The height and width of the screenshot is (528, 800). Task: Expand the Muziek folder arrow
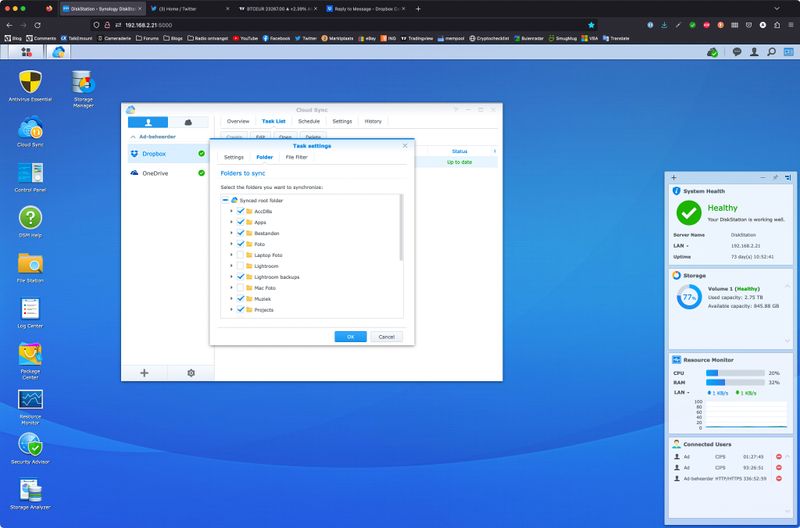[231, 299]
